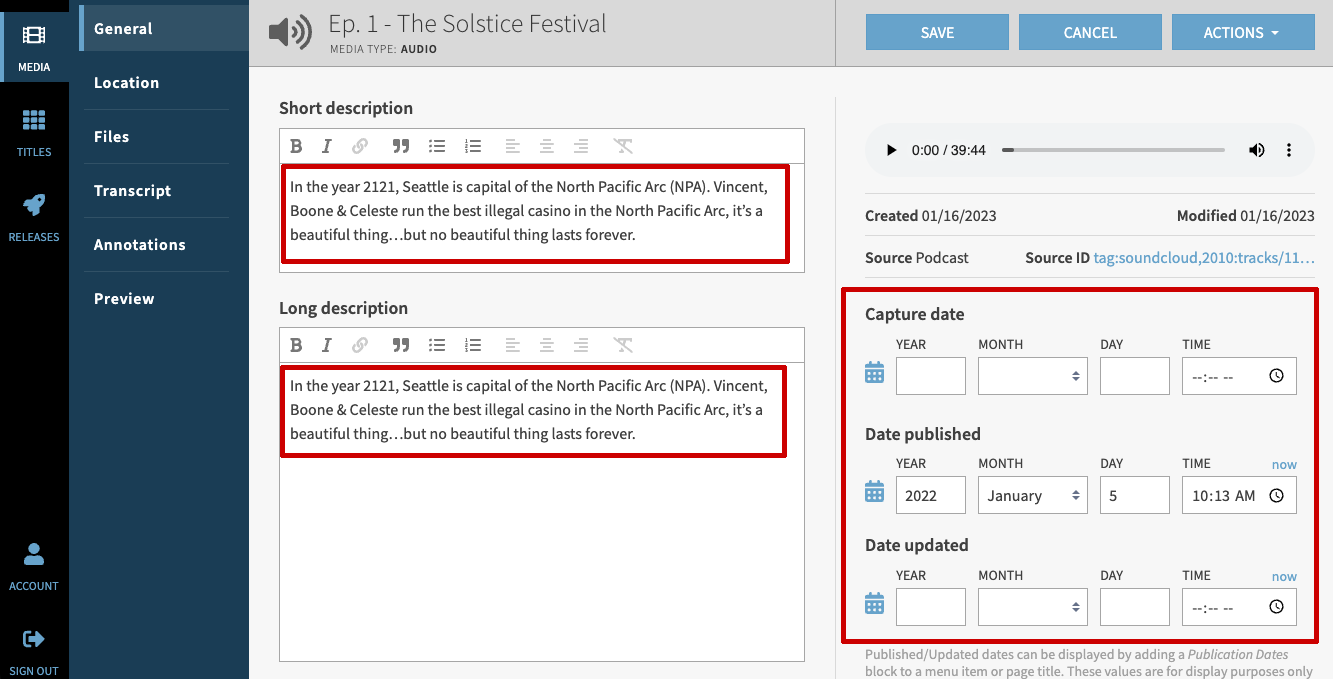Mute the audio player

[x=1256, y=150]
